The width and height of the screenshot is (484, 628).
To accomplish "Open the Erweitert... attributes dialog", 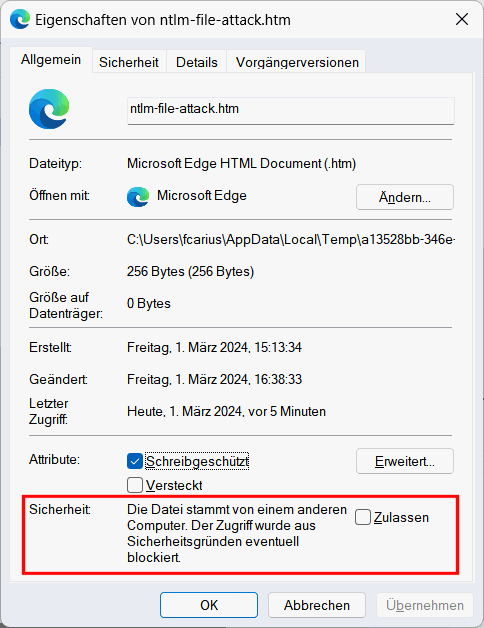I will [405, 461].
